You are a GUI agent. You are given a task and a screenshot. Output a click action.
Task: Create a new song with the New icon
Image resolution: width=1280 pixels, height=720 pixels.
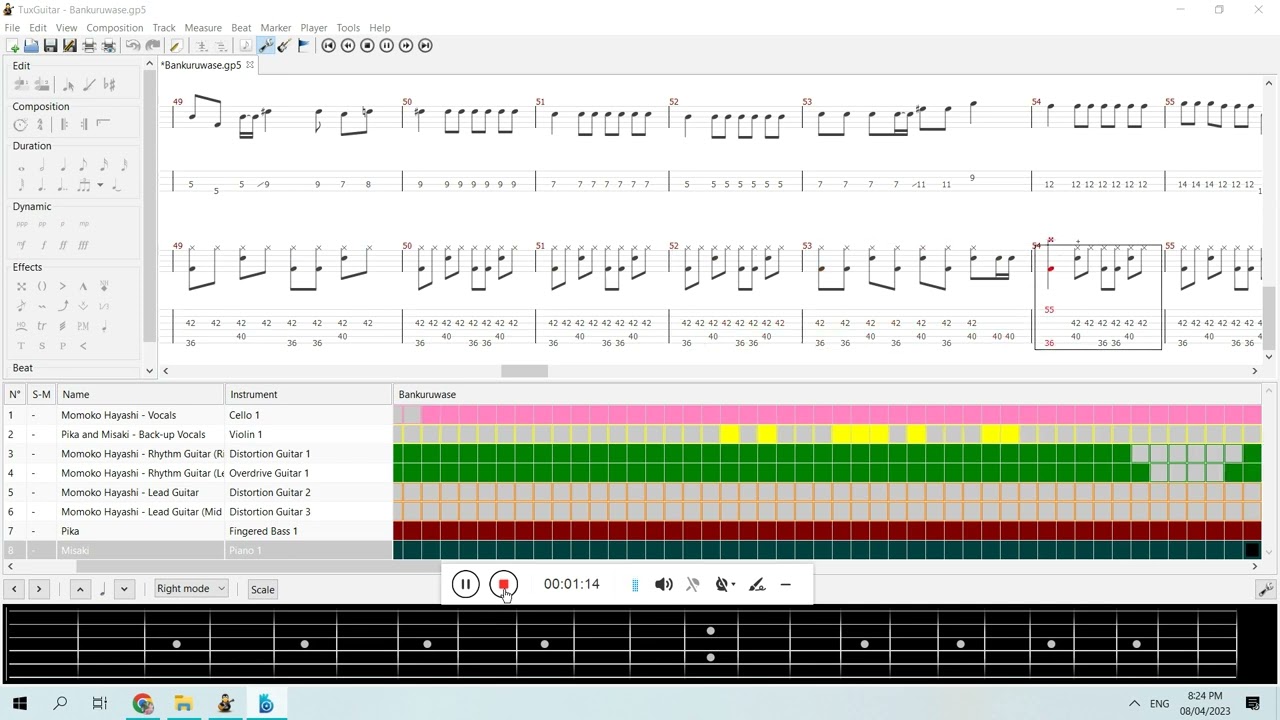[13, 46]
